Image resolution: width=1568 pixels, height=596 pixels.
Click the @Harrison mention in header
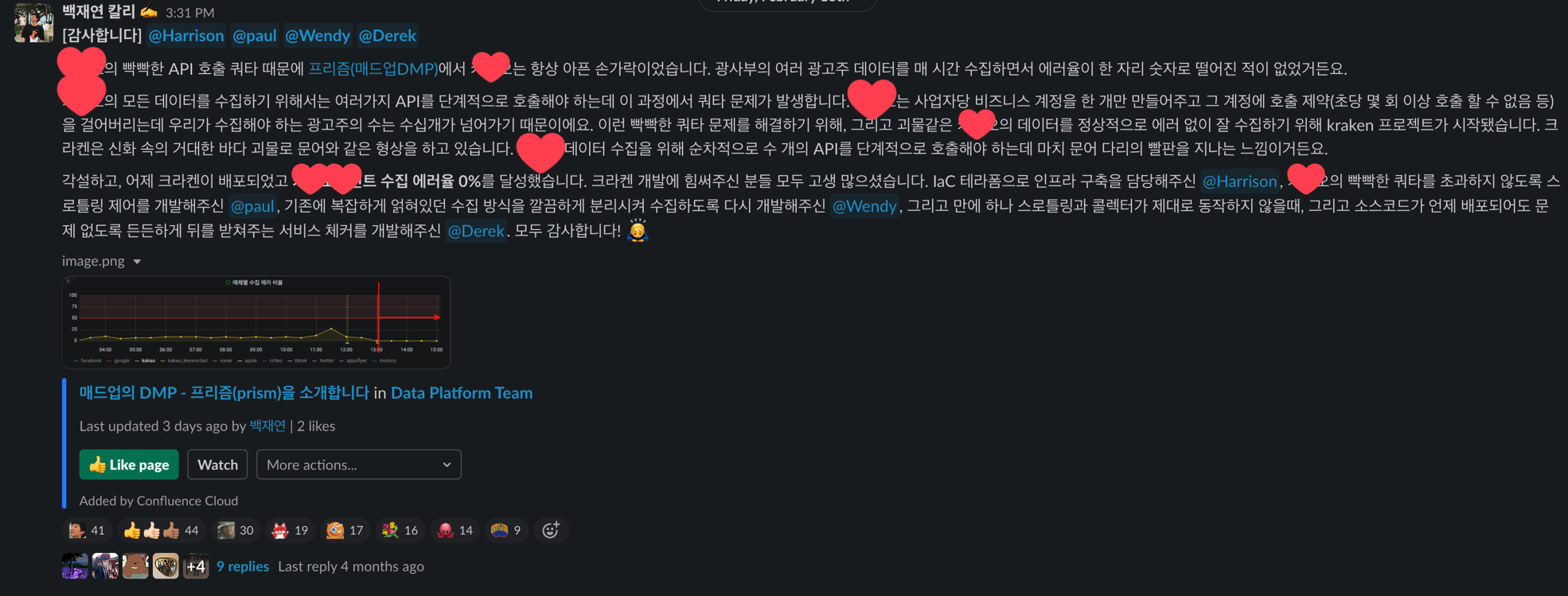tap(186, 36)
